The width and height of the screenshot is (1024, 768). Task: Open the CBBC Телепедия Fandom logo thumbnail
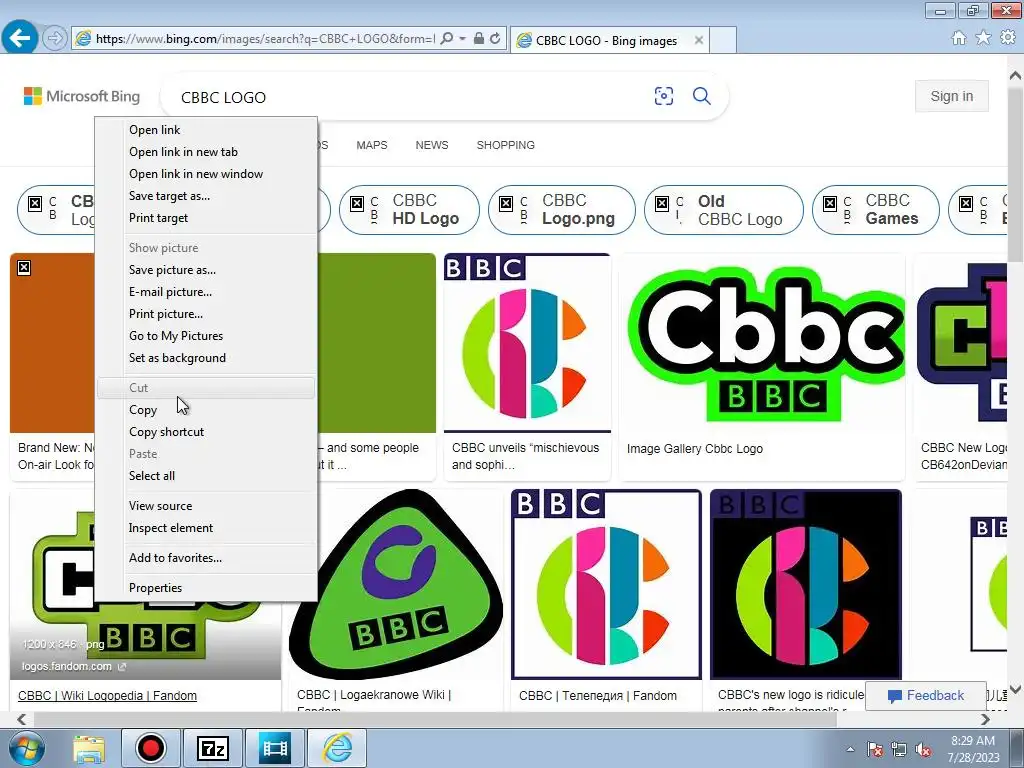607,584
